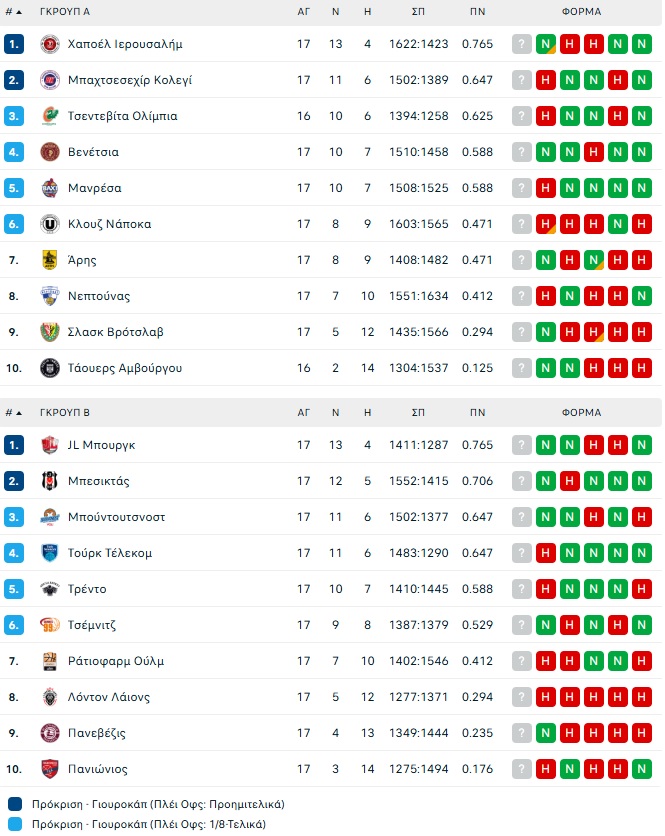Viewport: 665px width, 836px height.
Task: Open the Τουρκ Τέλεκομ team link
Action: [x=110, y=553]
